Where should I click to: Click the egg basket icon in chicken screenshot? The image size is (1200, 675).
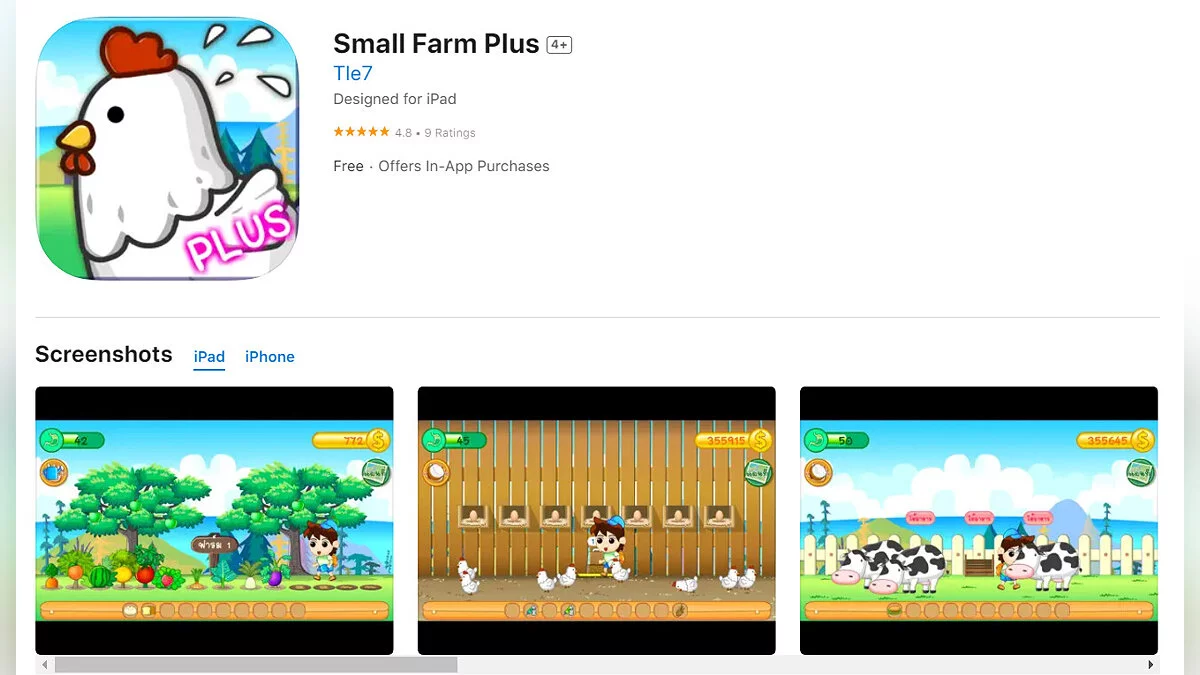(x=436, y=472)
